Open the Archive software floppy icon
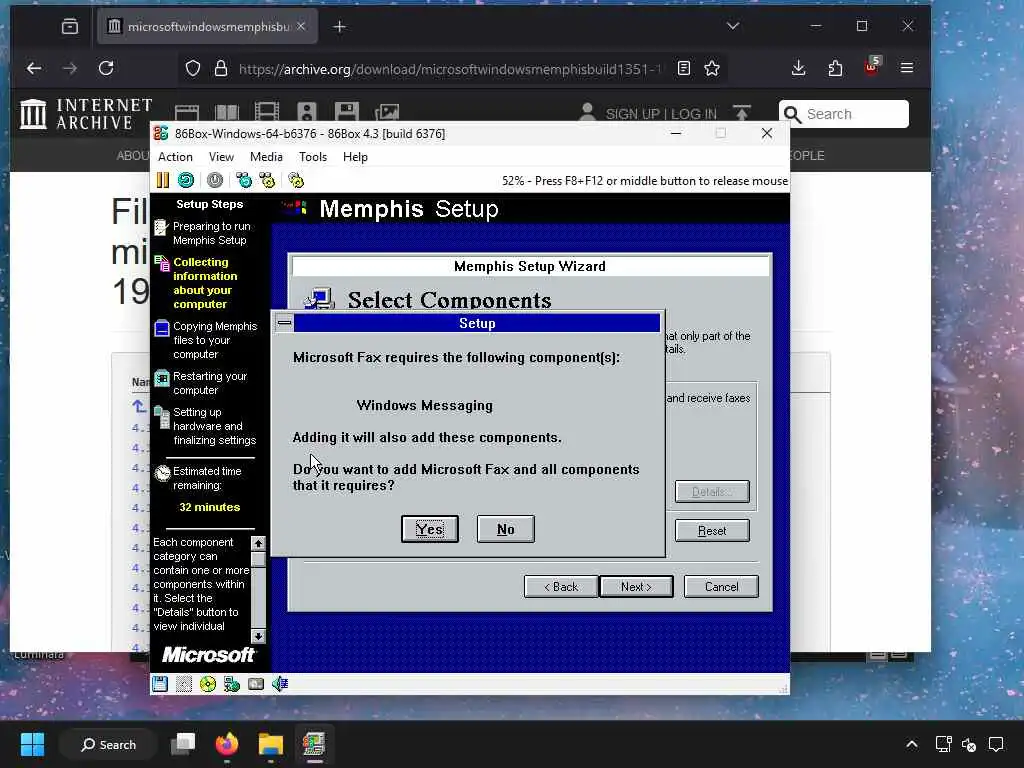The width and height of the screenshot is (1024, 768). pyautogui.click(x=346, y=112)
